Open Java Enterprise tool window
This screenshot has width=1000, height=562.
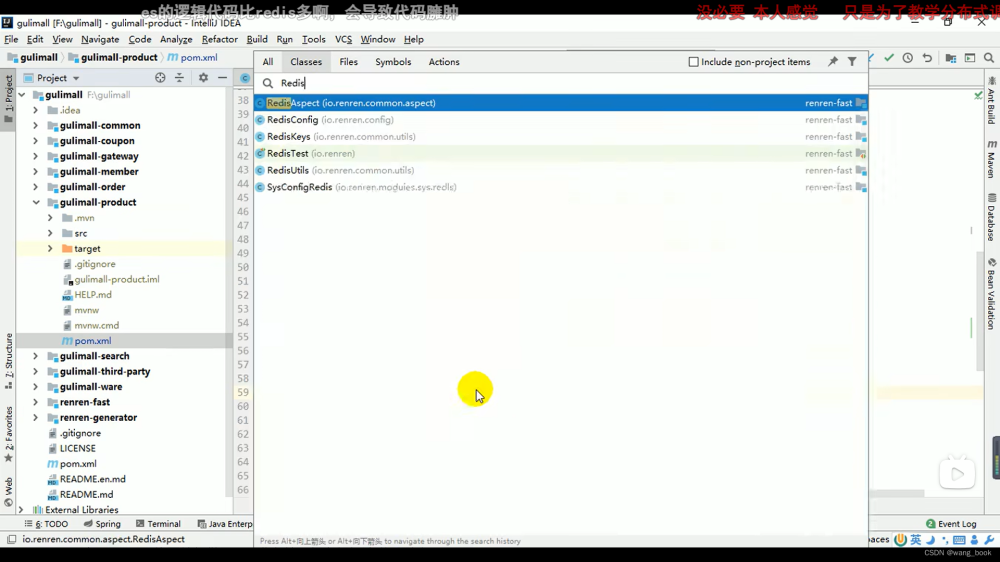click(224, 524)
